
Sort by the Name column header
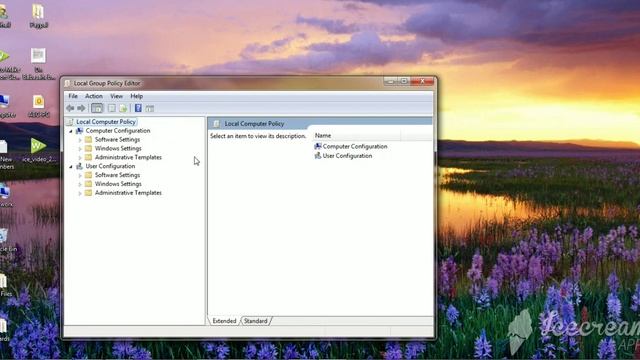357,136
